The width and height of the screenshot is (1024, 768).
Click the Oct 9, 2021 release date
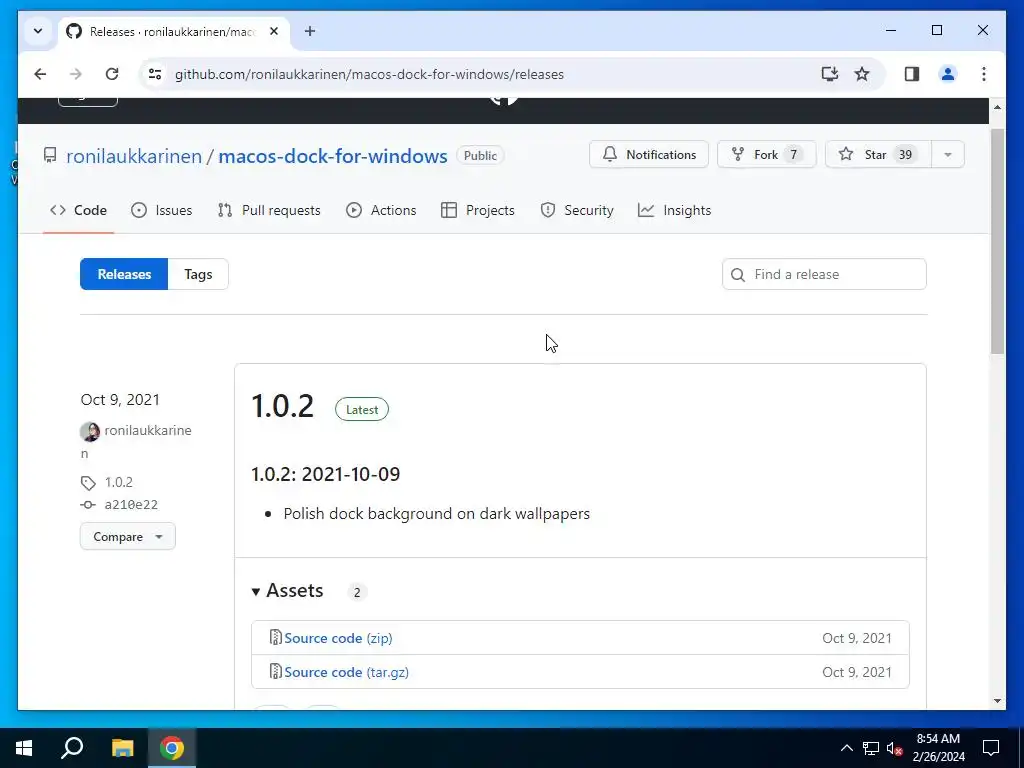tap(120, 400)
